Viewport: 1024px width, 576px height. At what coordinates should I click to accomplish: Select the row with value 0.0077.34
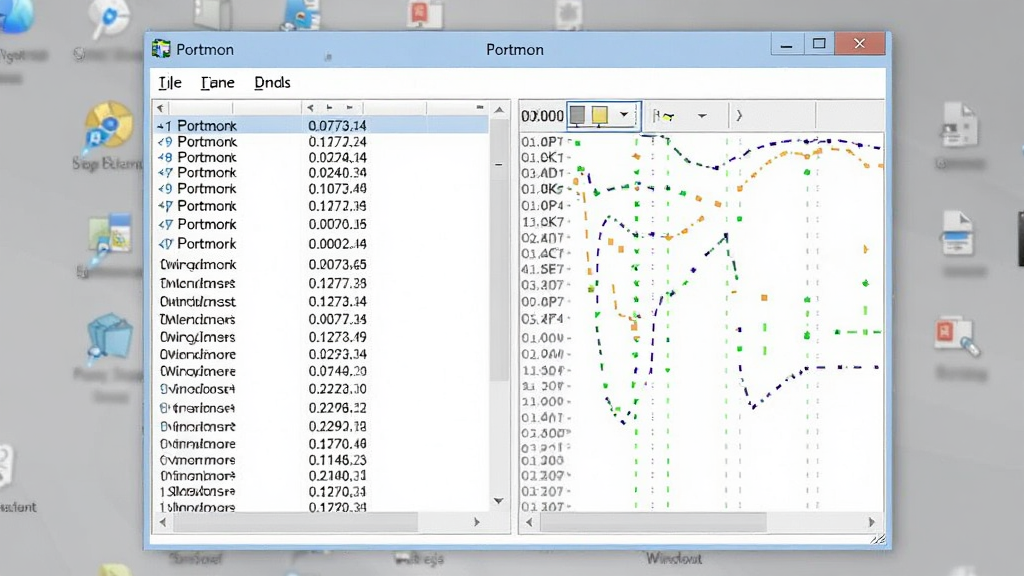point(322,319)
